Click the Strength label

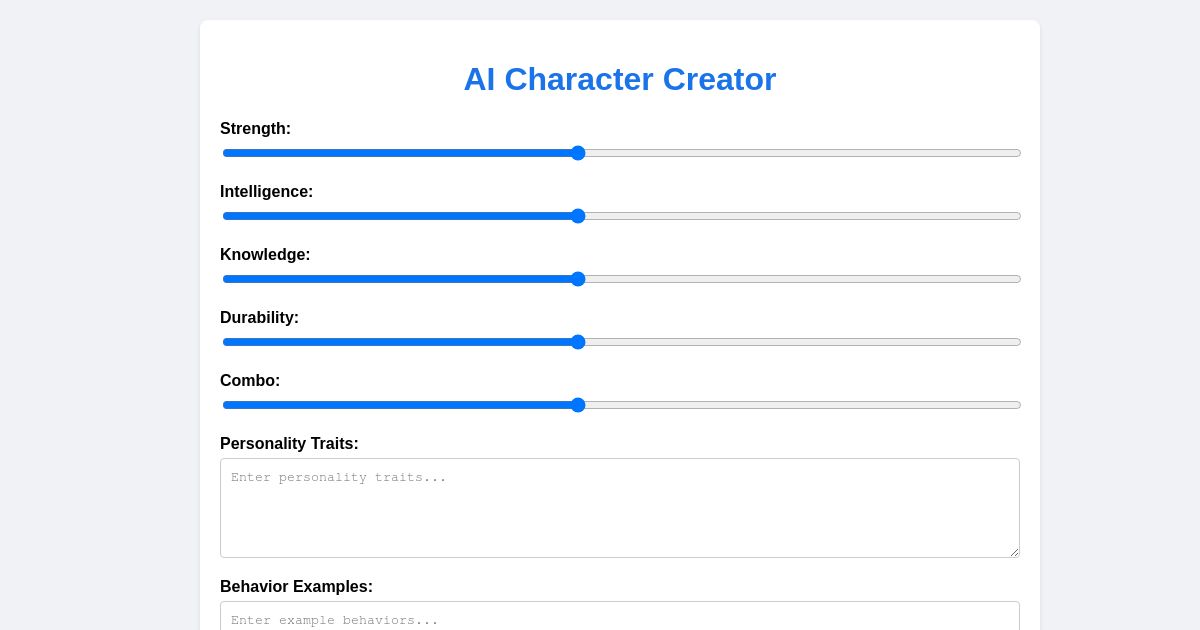coord(255,129)
